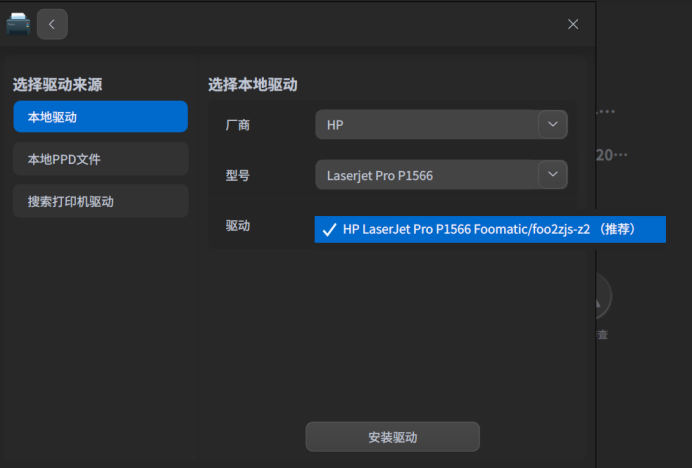692x468 pixels.
Task: Click the 选择本地驱动 heading
Action: (x=252, y=85)
